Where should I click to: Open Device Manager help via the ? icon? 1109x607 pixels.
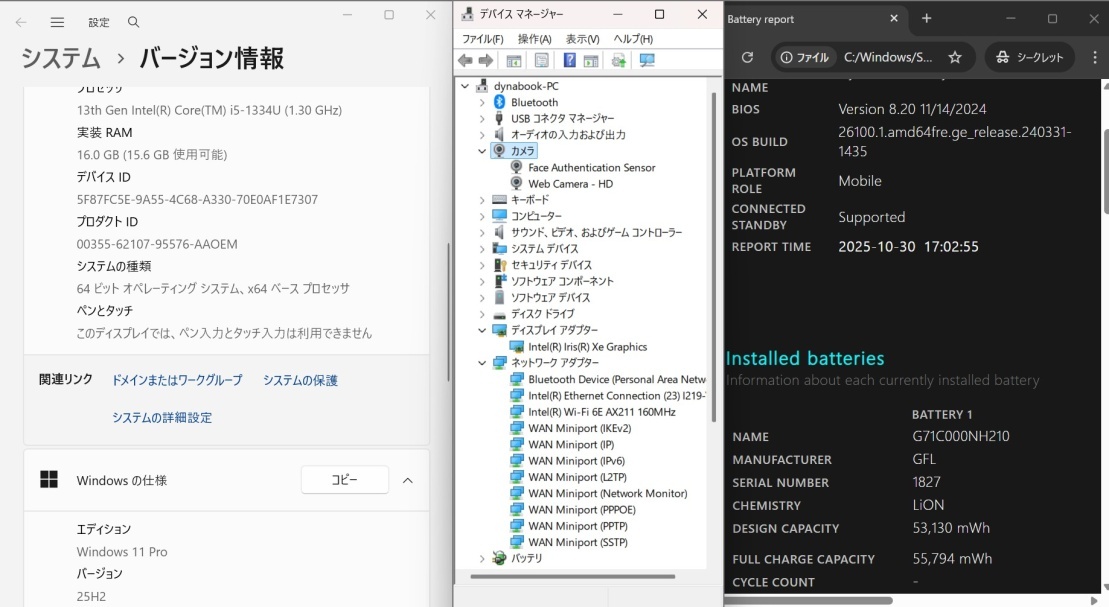[x=570, y=60]
